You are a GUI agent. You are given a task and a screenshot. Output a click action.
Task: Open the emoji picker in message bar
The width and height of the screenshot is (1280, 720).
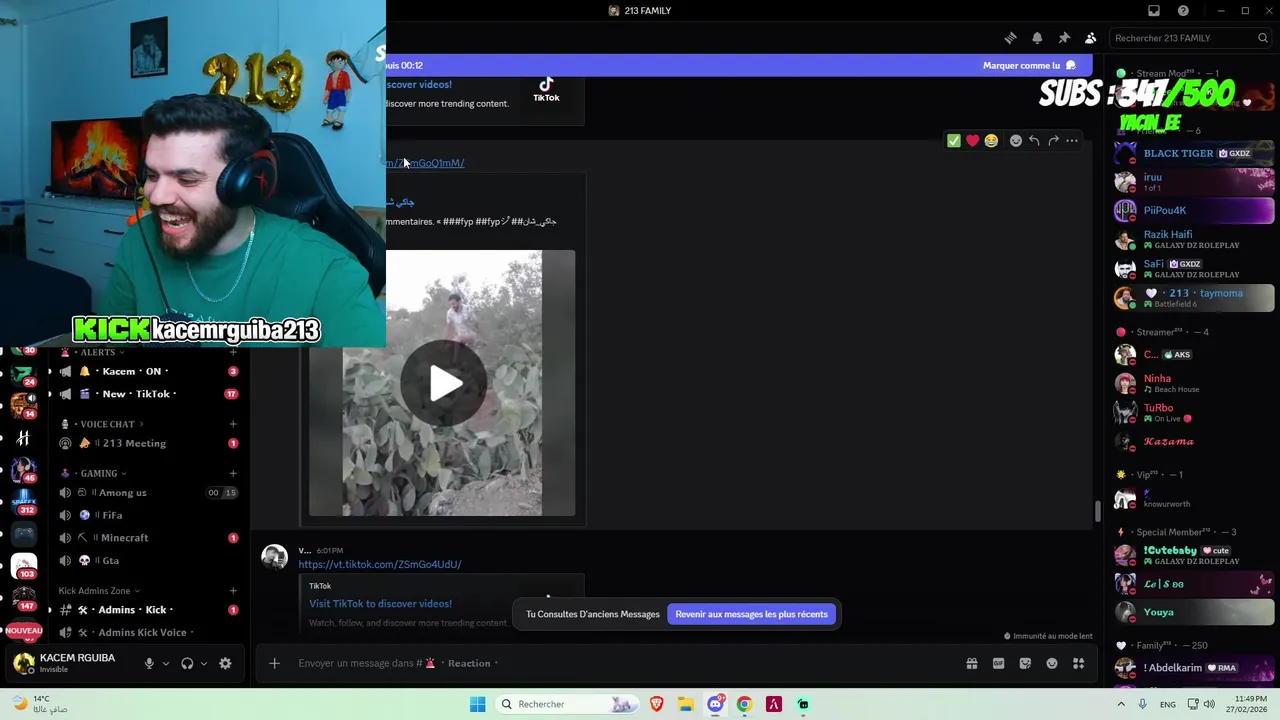[x=1052, y=663]
